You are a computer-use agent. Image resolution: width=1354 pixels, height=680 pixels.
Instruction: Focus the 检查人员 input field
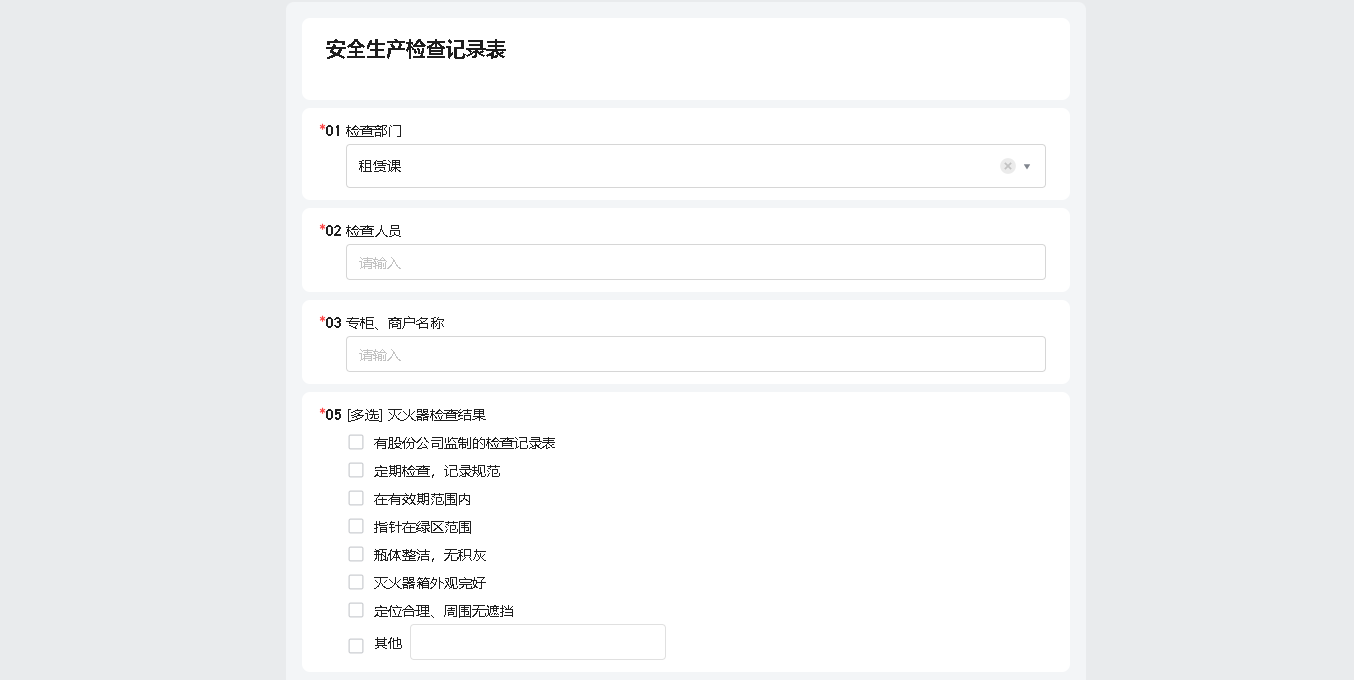tap(695, 262)
